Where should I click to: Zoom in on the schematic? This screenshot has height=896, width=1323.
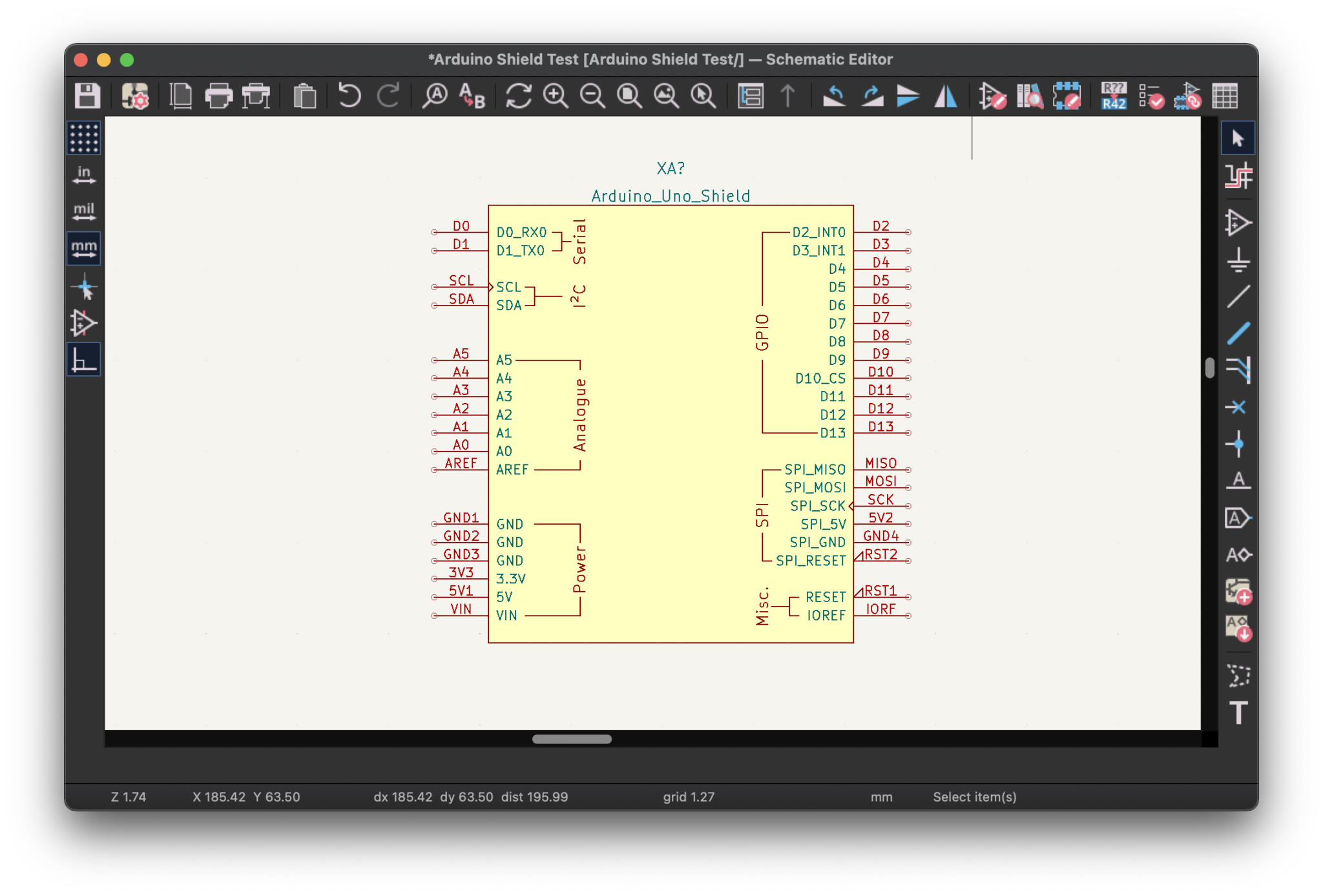[x=556, y=96]
